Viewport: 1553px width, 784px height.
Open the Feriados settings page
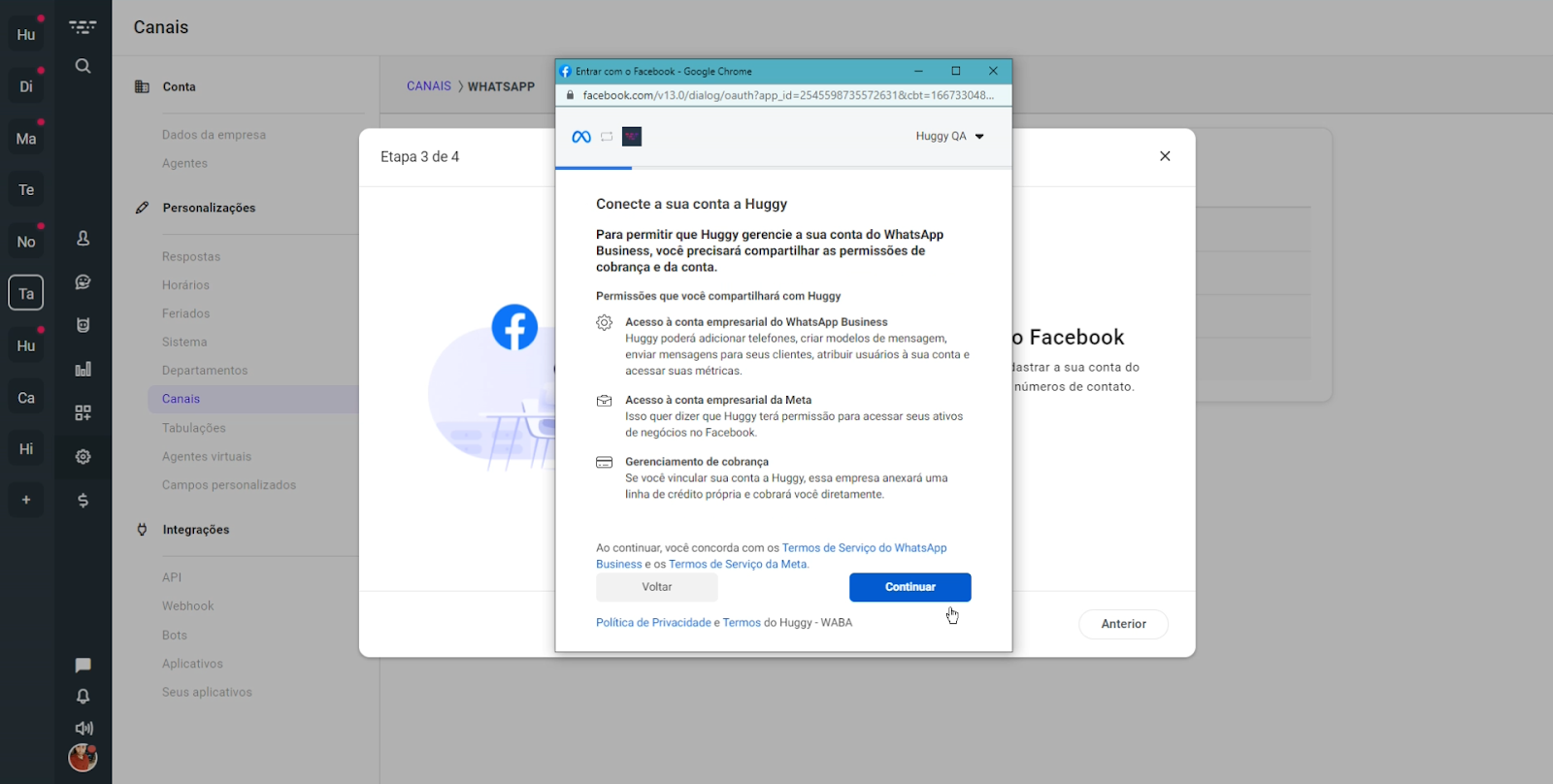click(x=185, y=313)
